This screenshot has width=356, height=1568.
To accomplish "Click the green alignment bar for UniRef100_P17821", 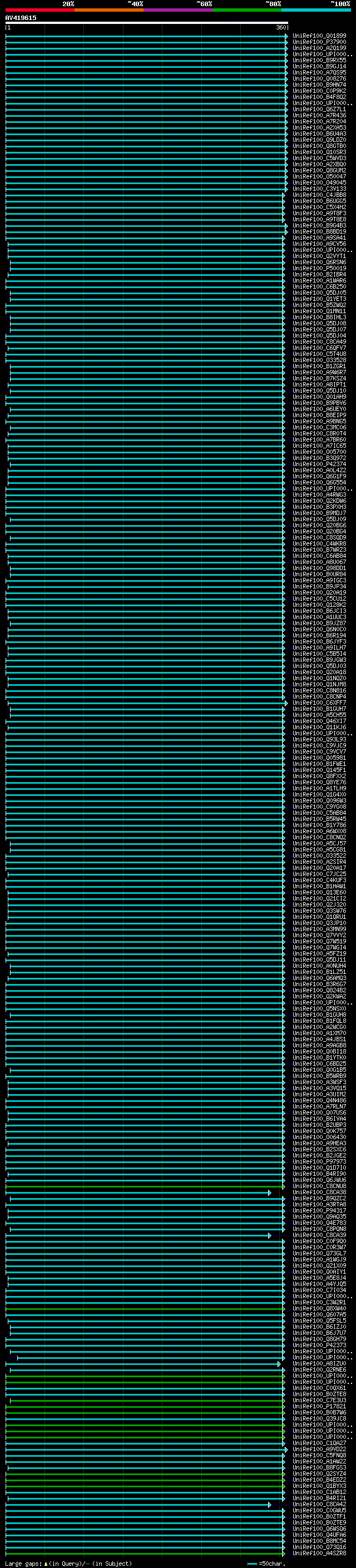I will (145, 1407).
